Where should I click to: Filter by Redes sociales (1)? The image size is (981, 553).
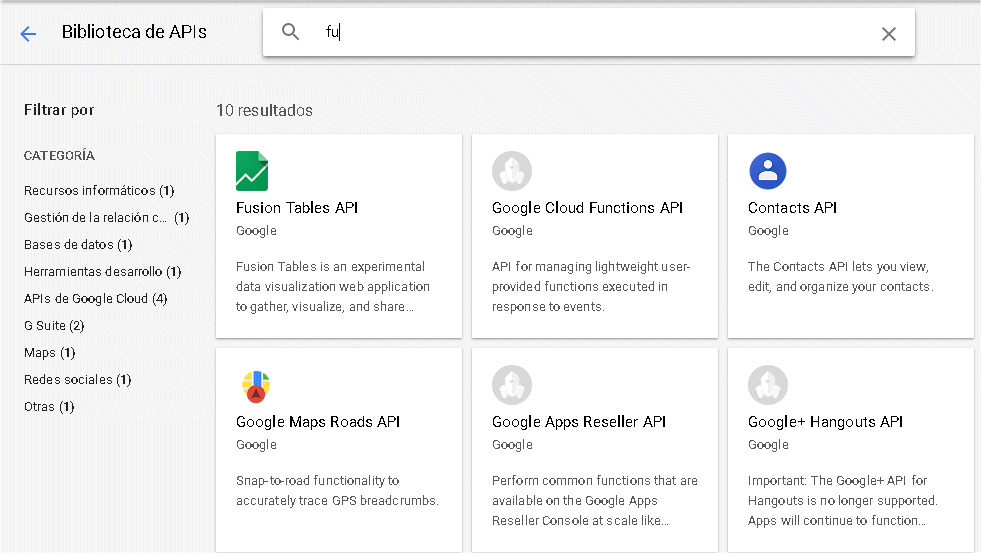(78, 380)
